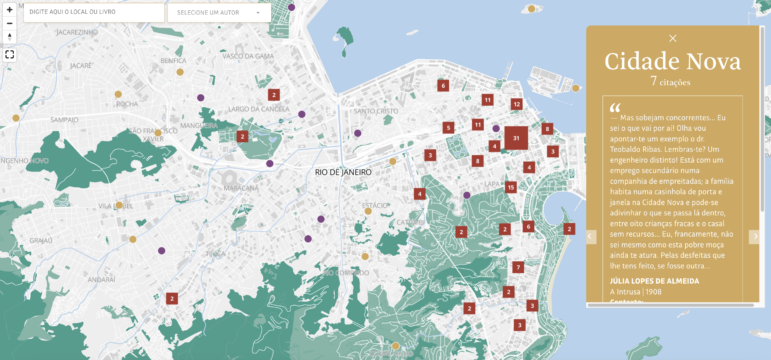Image resolution: width=771 pixels, height=360 pixels.
Task: Select the 2 marker beside Mangueira
Action: pyautogui.click(x=242, y=136)
